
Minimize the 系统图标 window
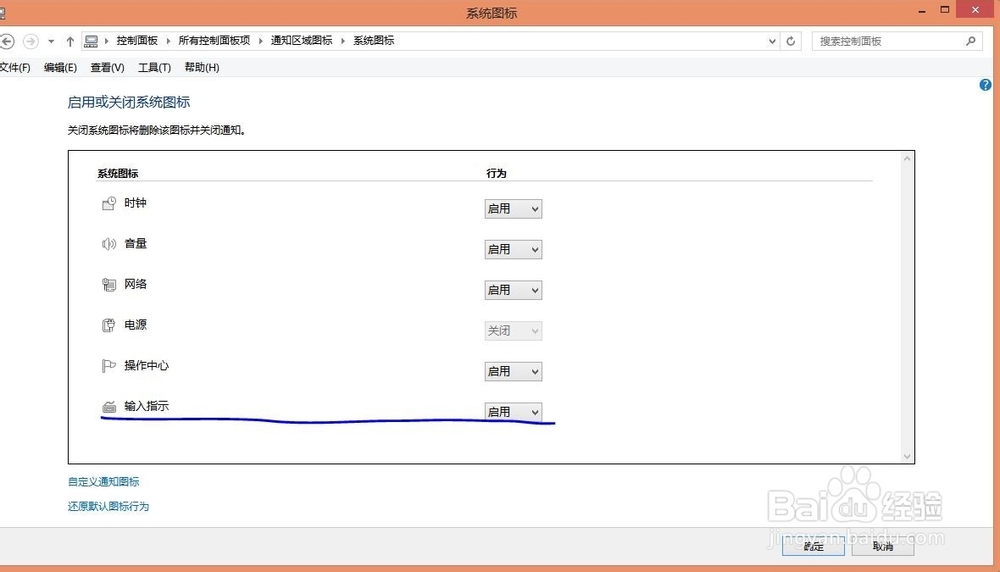coord(922,11)
